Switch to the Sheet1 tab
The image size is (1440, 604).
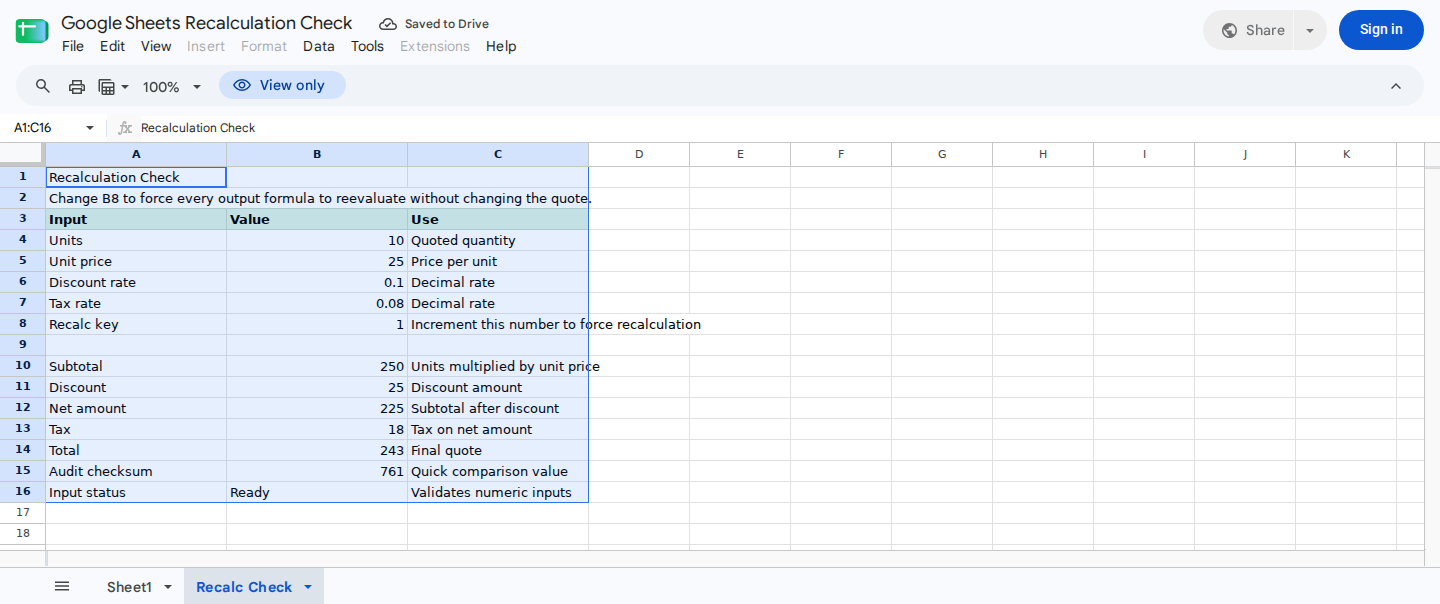(x=129, y=587)
